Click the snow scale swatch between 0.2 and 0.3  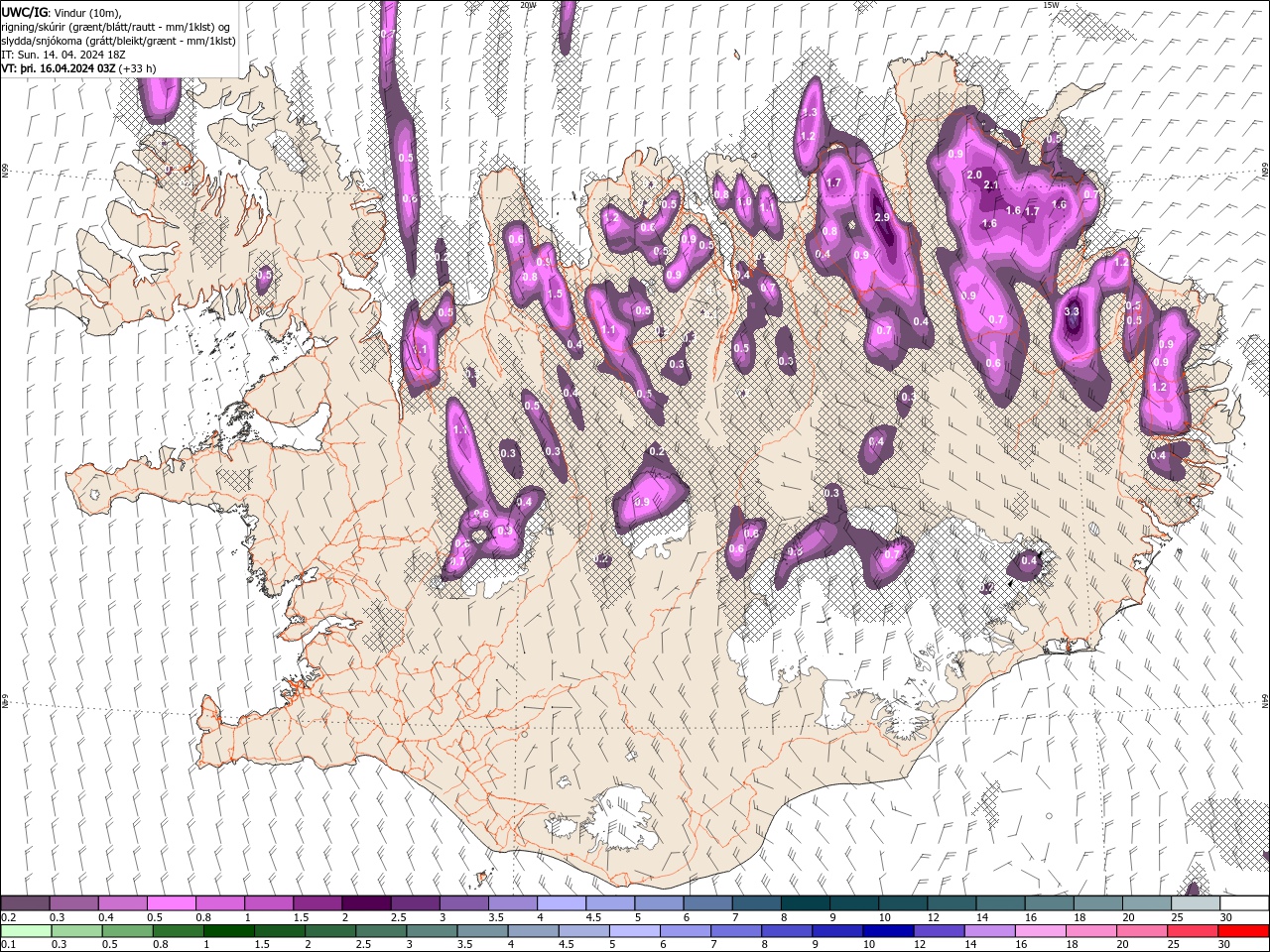(25, 903)
